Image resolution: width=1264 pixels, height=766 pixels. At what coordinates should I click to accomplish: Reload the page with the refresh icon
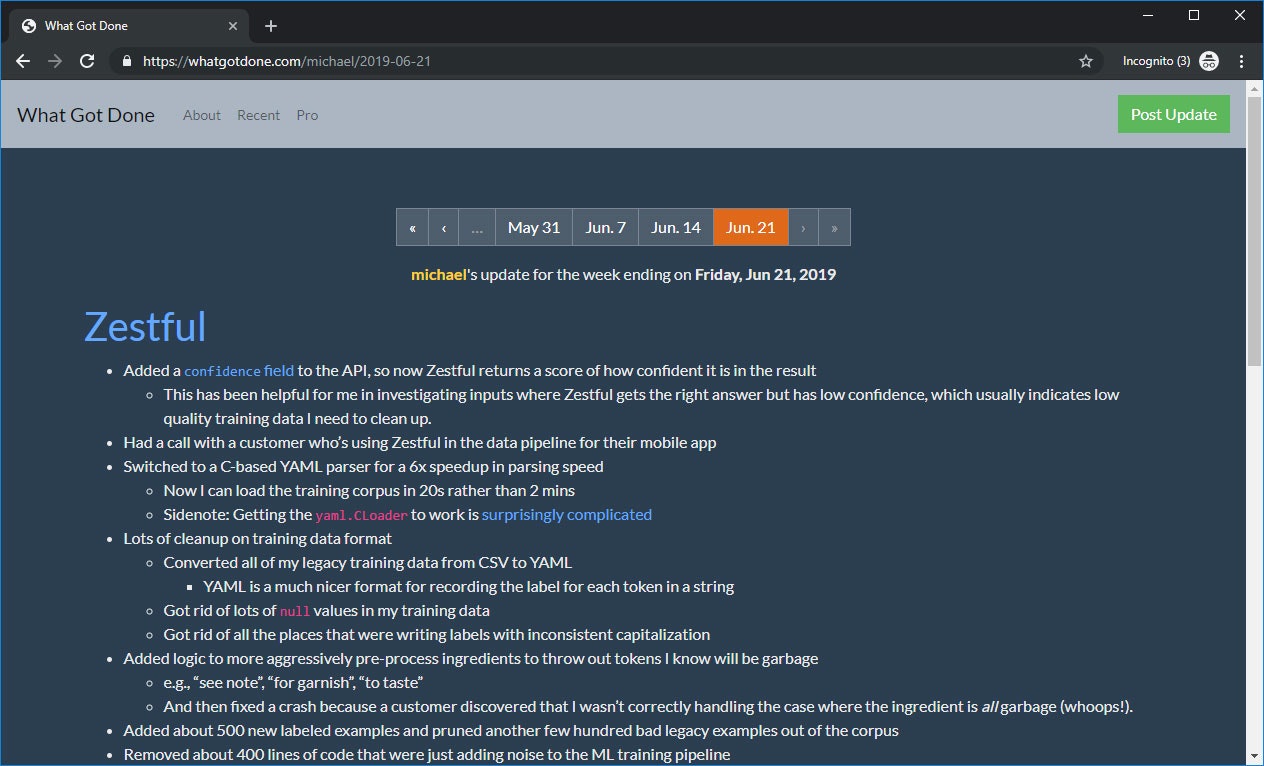(87, 61)
